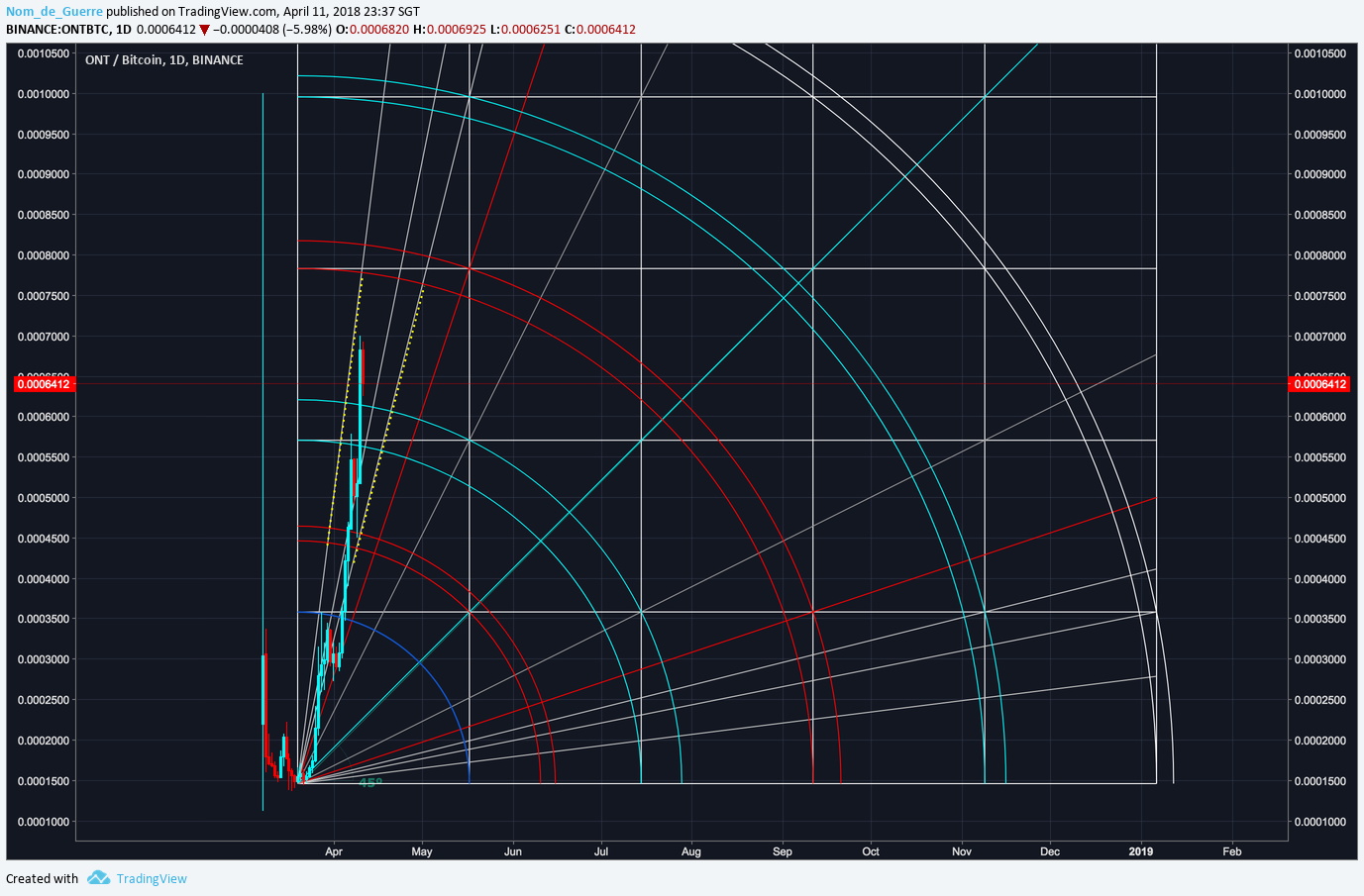
Task: Click the Jun label on time axis
Action: pos(513,851)
